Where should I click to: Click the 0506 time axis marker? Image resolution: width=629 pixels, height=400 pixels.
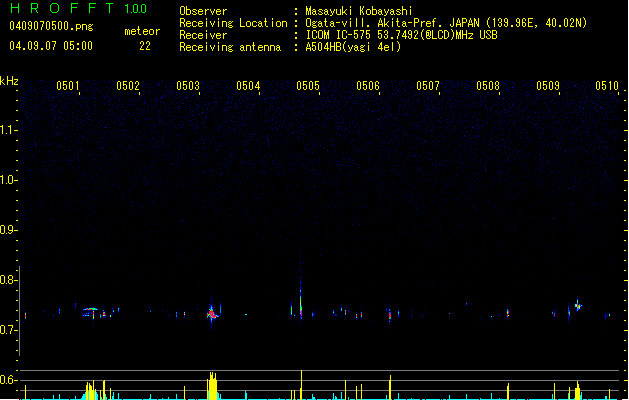click(x=368, y=86)
